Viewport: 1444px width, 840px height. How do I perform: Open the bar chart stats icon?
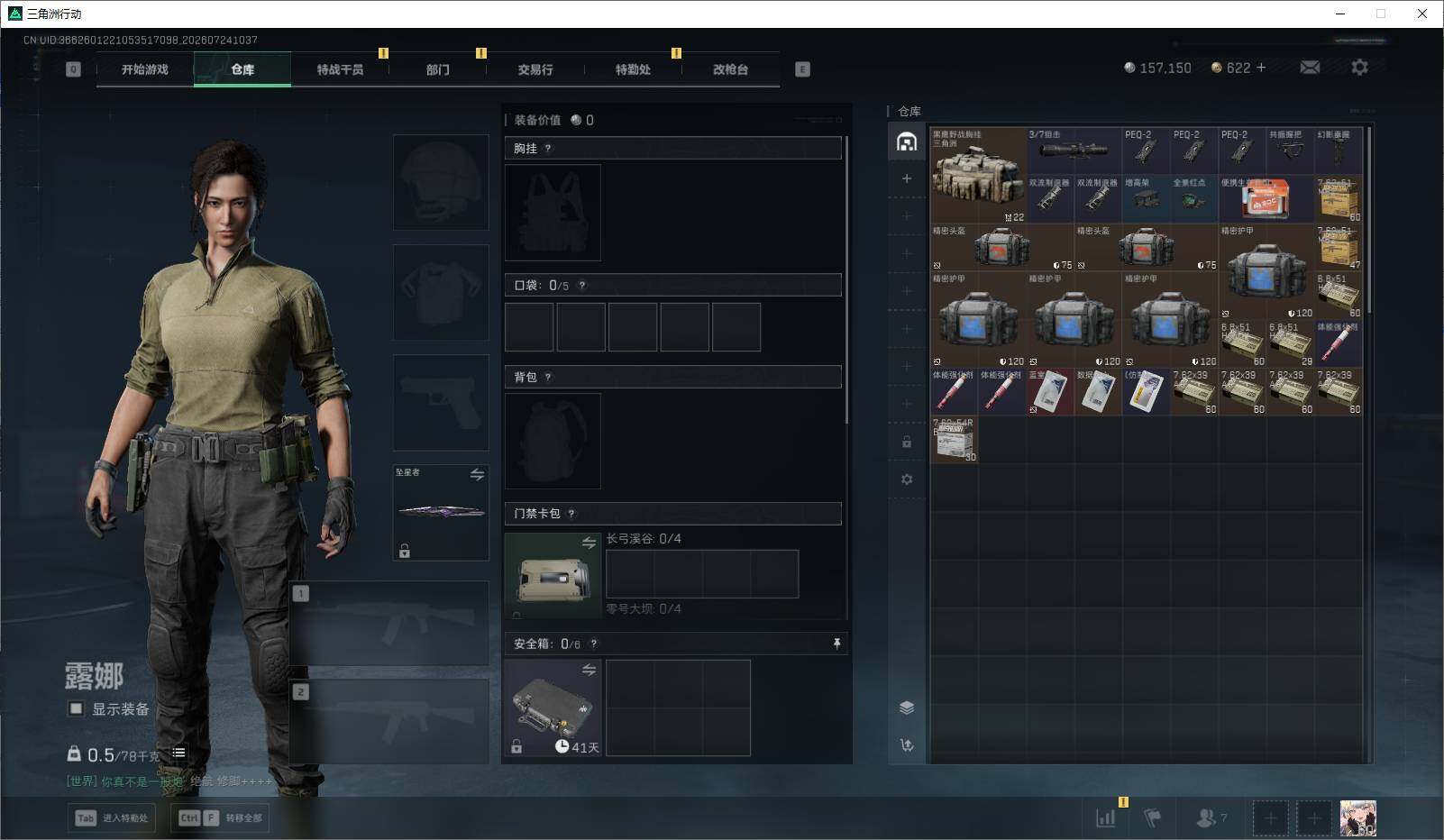tap(1106, 817)
